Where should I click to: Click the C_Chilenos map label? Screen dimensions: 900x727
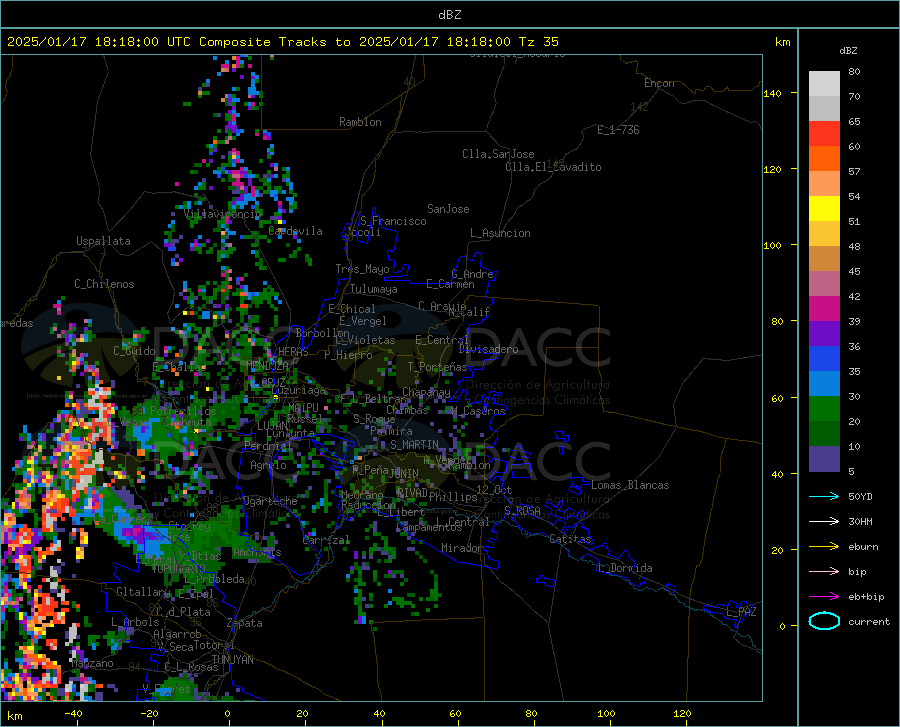(104, 284)
